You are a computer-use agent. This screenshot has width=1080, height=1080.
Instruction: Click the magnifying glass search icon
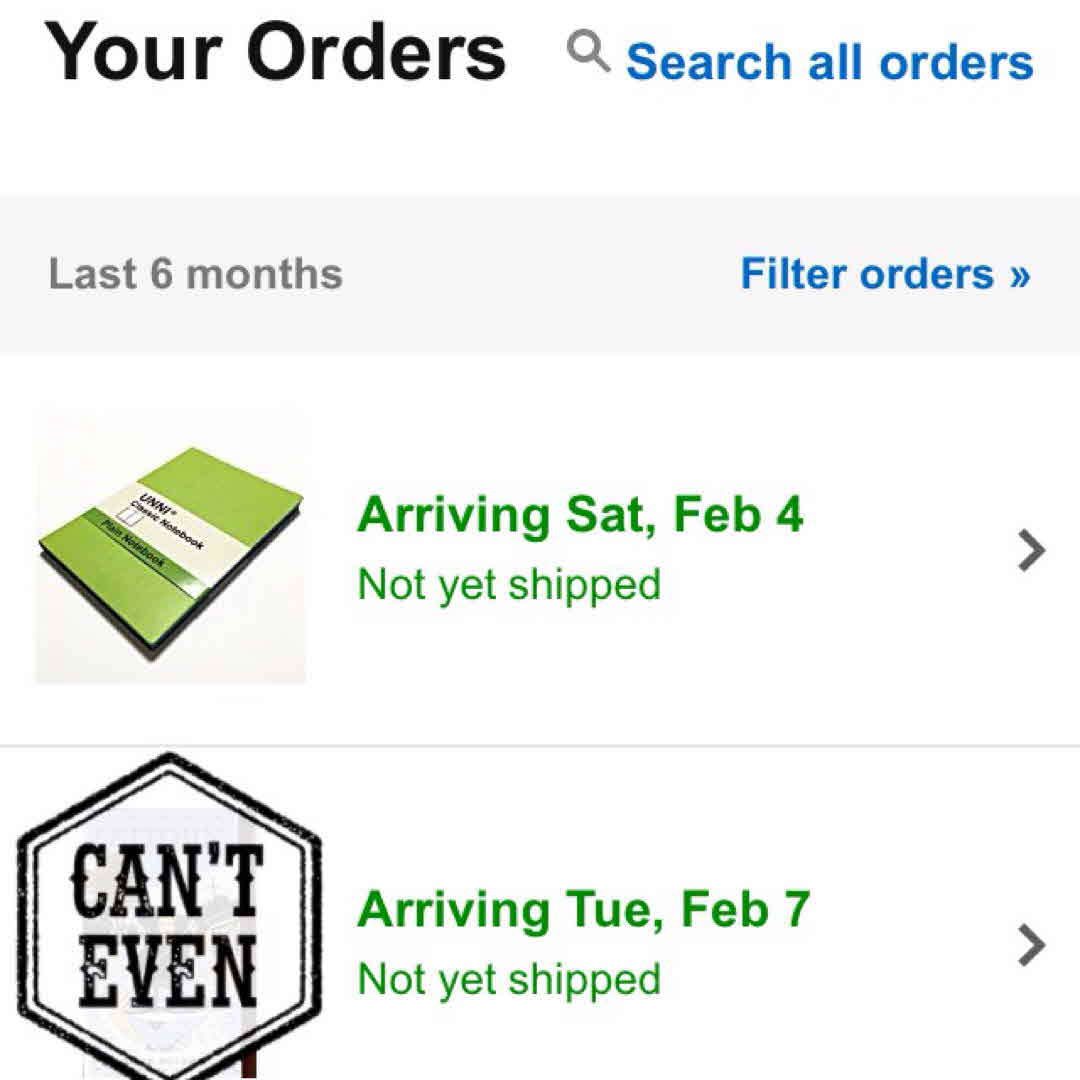click(588, 51)
